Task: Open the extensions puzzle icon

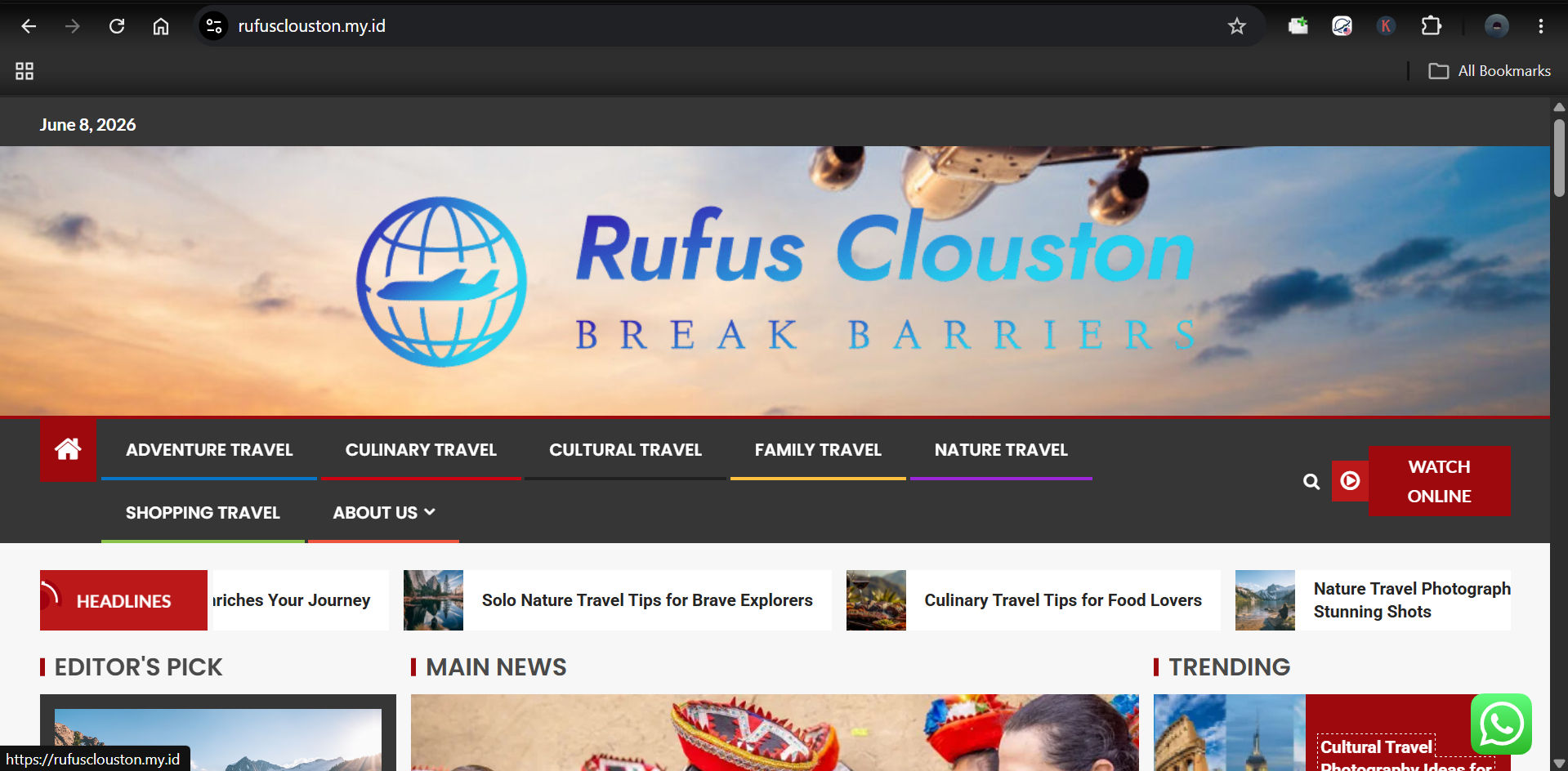Action: pos(1431,26)
